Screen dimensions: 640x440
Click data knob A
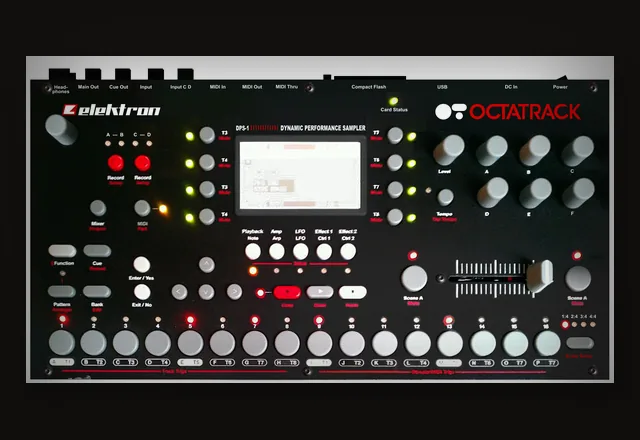pyautogui.click(x=492, y=151)
